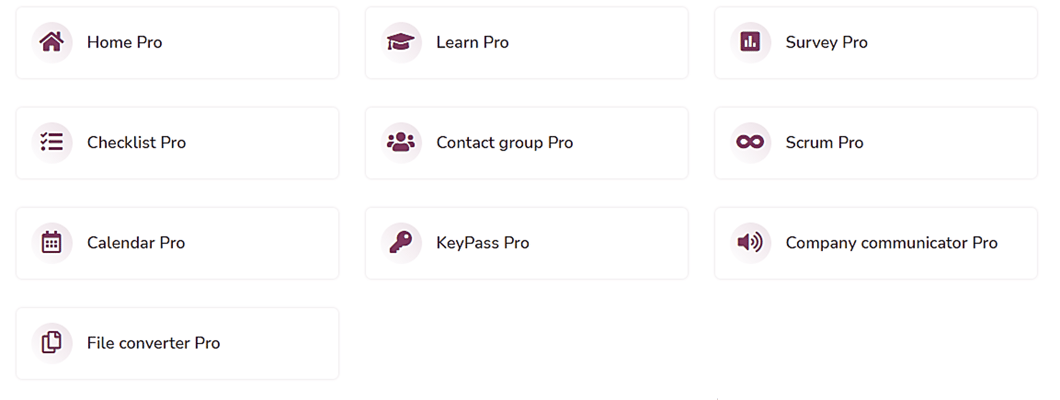The width and height of the screenshot is (1060, 400).
Task: Open the Home Pro label
Action: (x=124, y=43)
